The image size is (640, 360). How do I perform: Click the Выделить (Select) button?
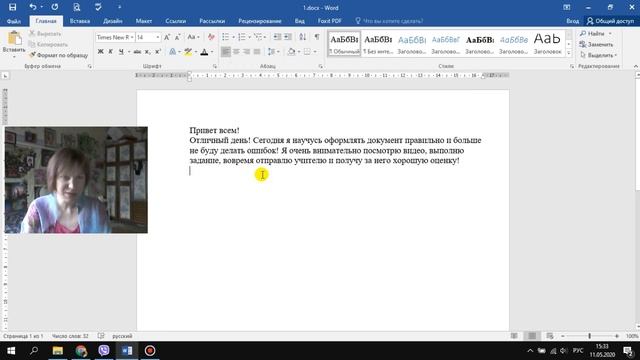click(x=598, y=55)
